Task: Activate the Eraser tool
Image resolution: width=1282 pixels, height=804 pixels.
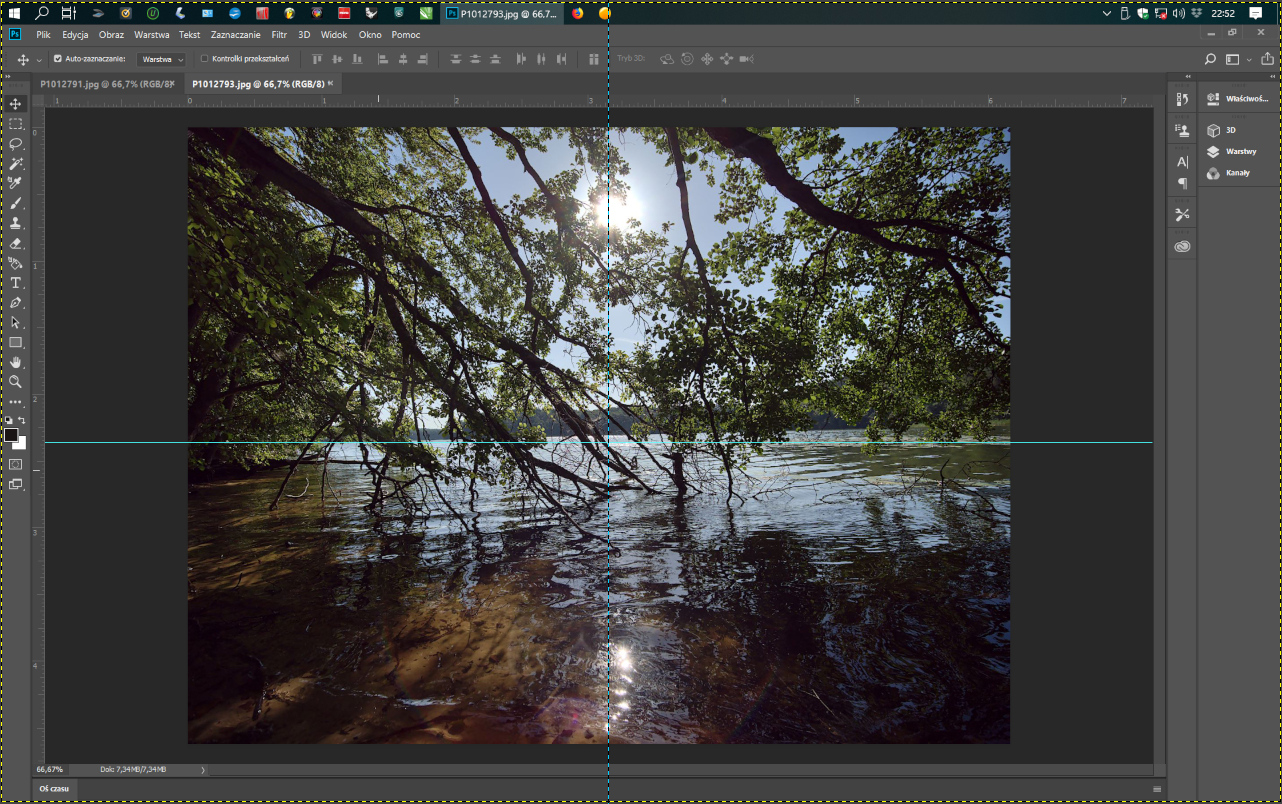Action: [x=16, y=243]
